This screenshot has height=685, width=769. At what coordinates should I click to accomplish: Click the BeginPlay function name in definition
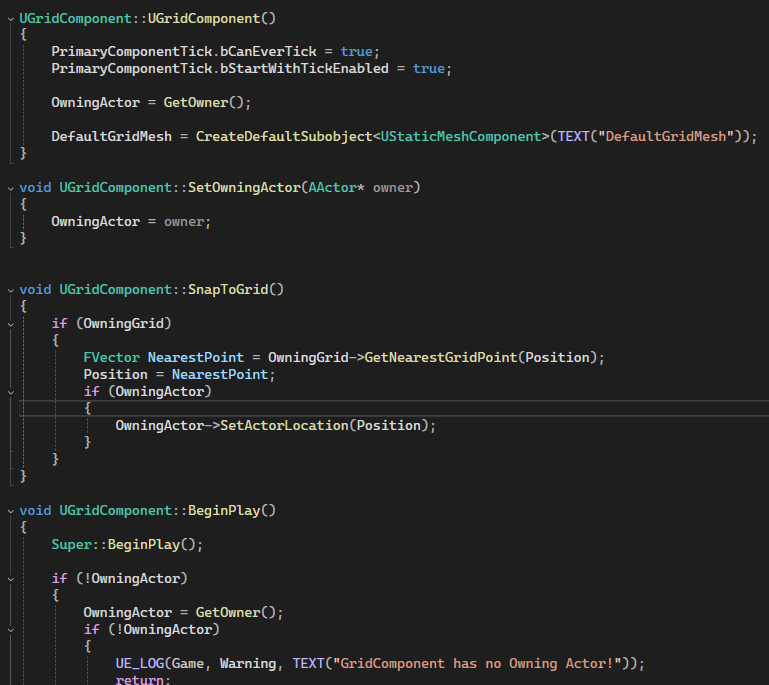point(224,510)
